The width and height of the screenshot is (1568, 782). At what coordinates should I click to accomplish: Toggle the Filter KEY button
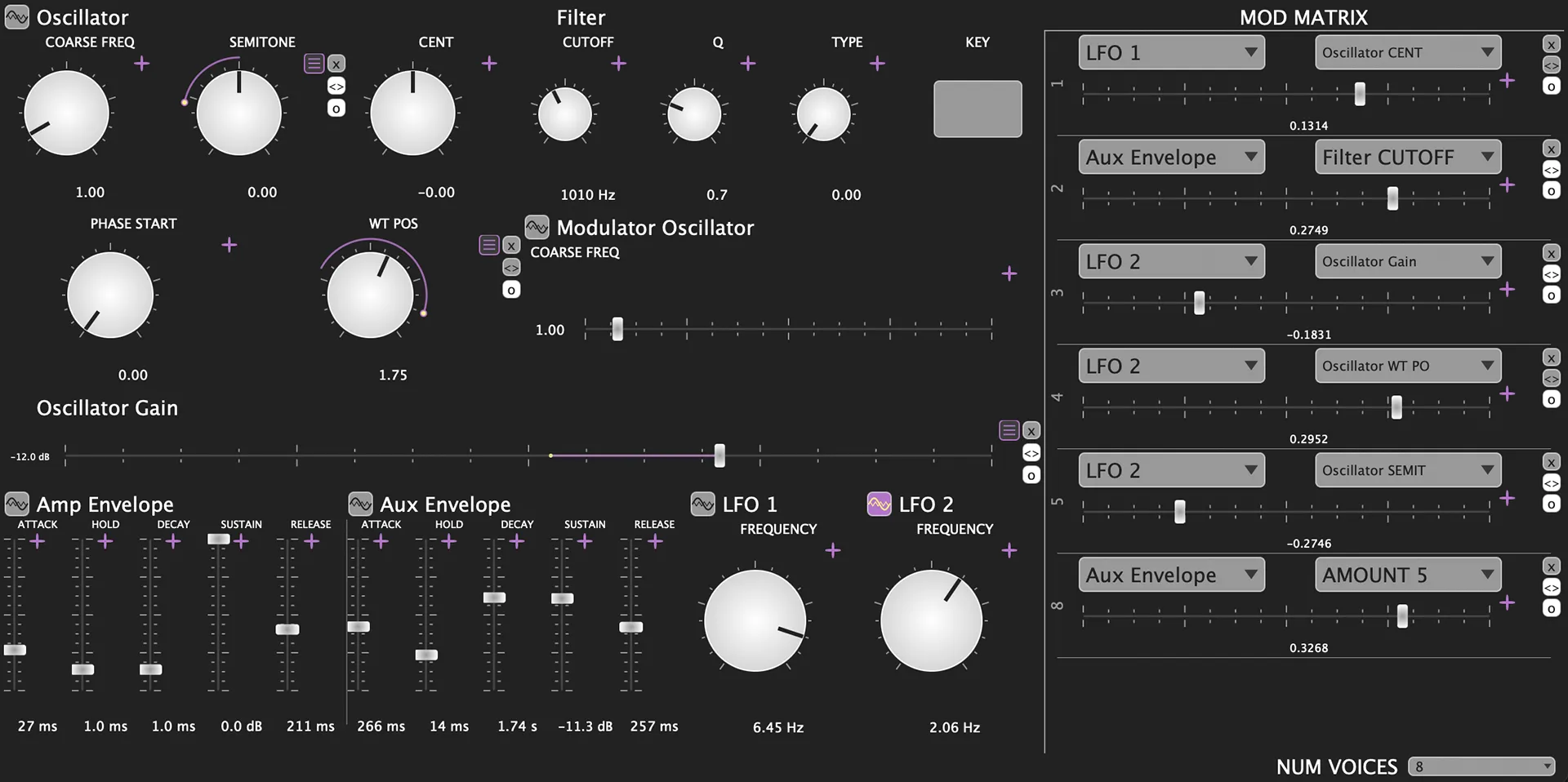[x=978, y=109]
